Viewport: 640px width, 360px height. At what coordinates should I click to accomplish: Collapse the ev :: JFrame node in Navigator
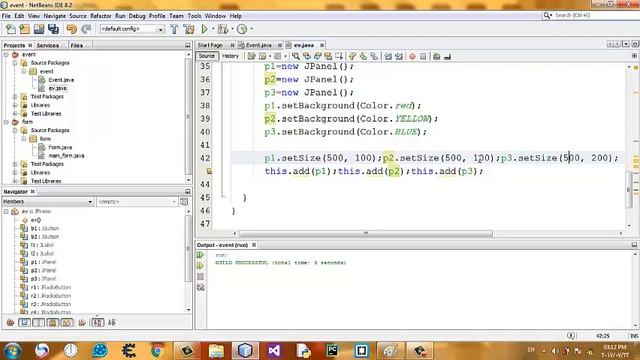click(x=6, y=211)
